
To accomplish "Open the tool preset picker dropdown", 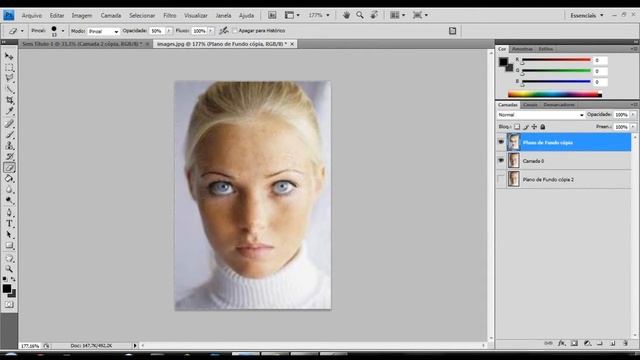I will click(x=22, y=31).
